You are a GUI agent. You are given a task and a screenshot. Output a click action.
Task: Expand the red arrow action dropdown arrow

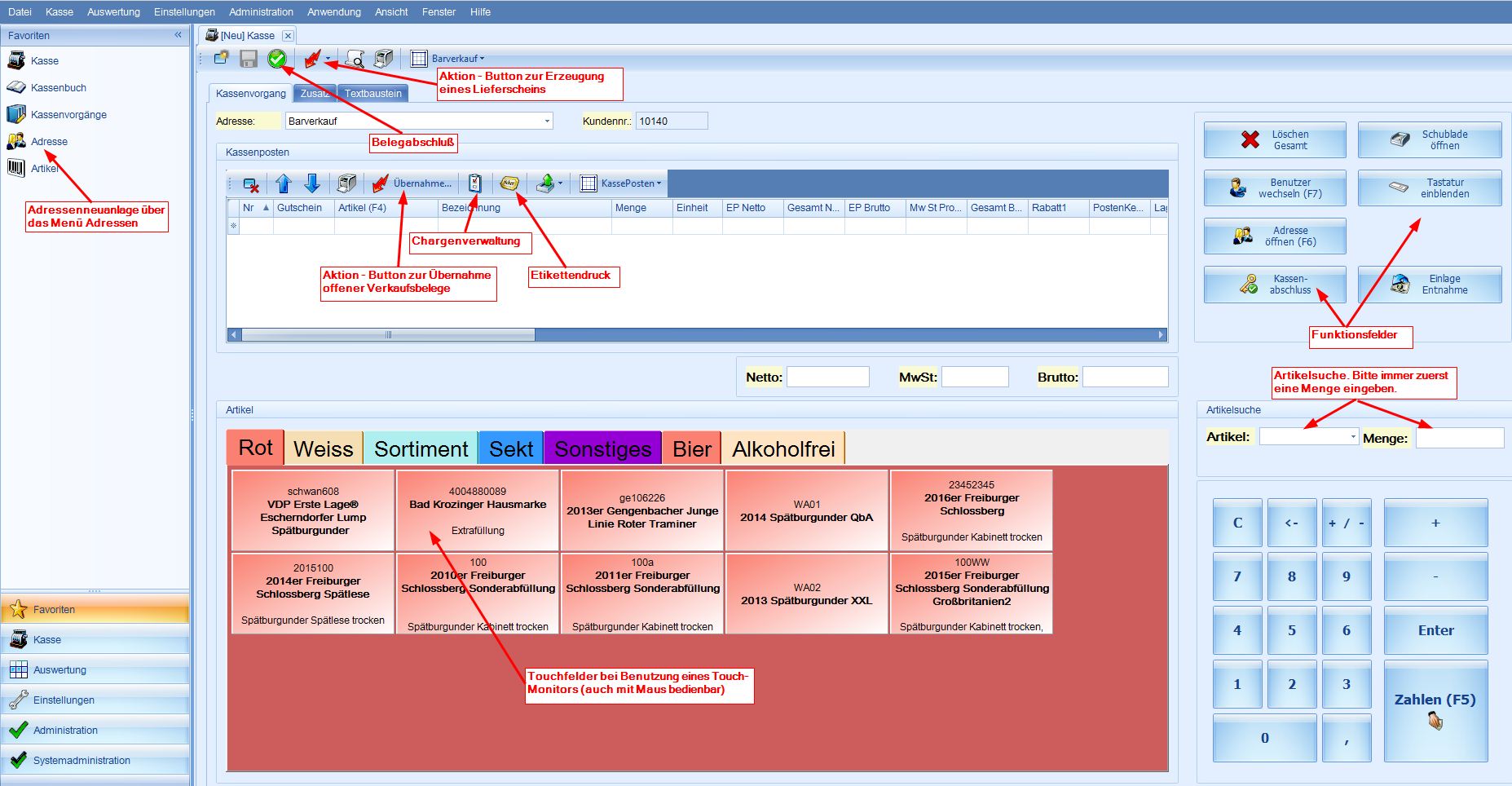(328, 59)
